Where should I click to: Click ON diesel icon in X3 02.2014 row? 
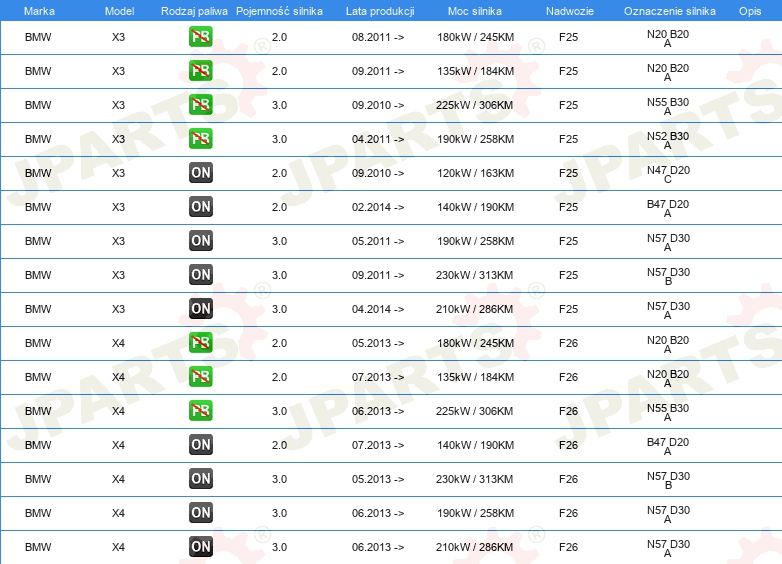(200, 207)
